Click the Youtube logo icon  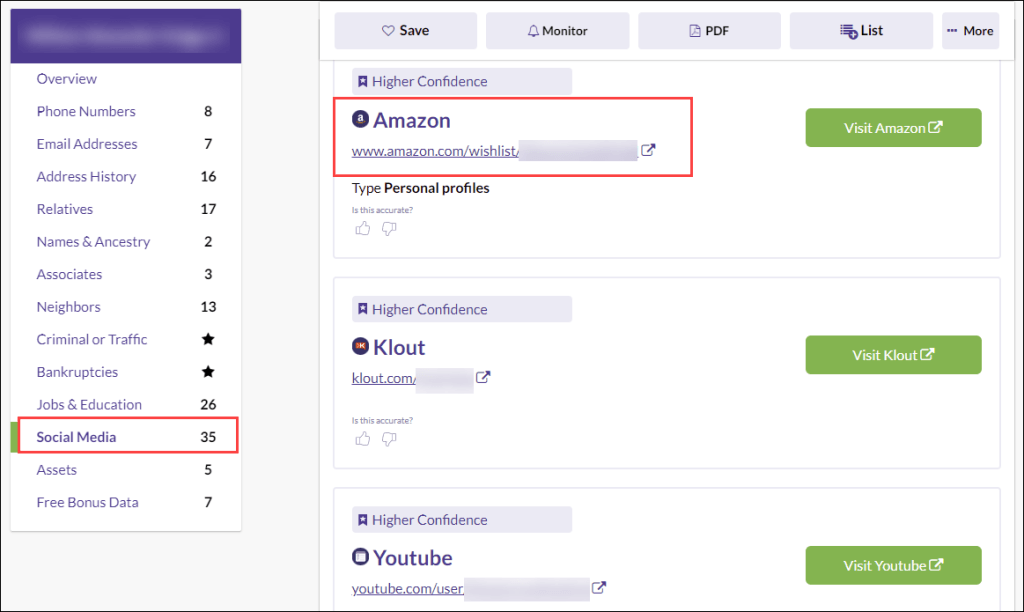[360, 556]
